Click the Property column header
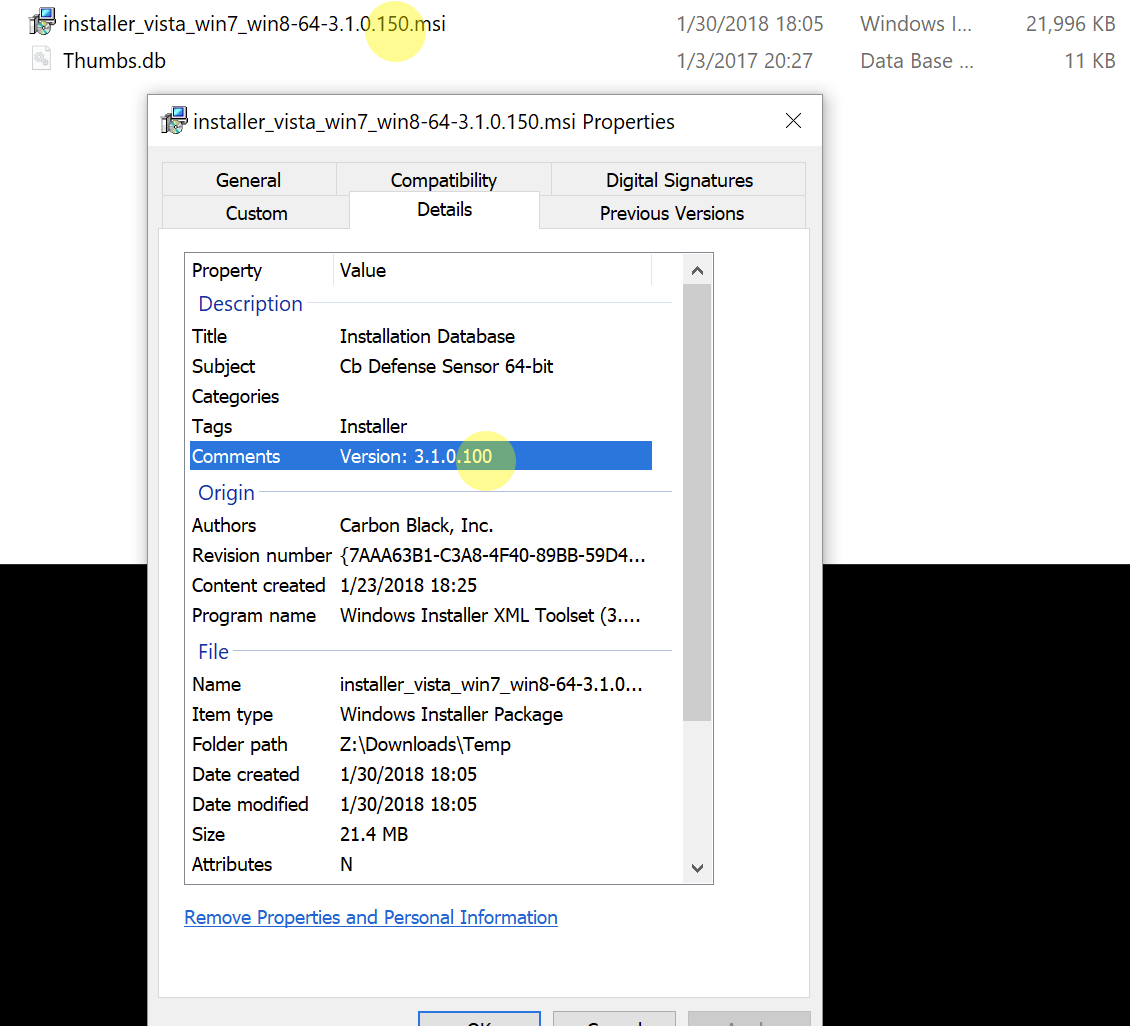The width and height of the screenshot is (1130, 1026). pyautogui.click(x=226, y=270)
